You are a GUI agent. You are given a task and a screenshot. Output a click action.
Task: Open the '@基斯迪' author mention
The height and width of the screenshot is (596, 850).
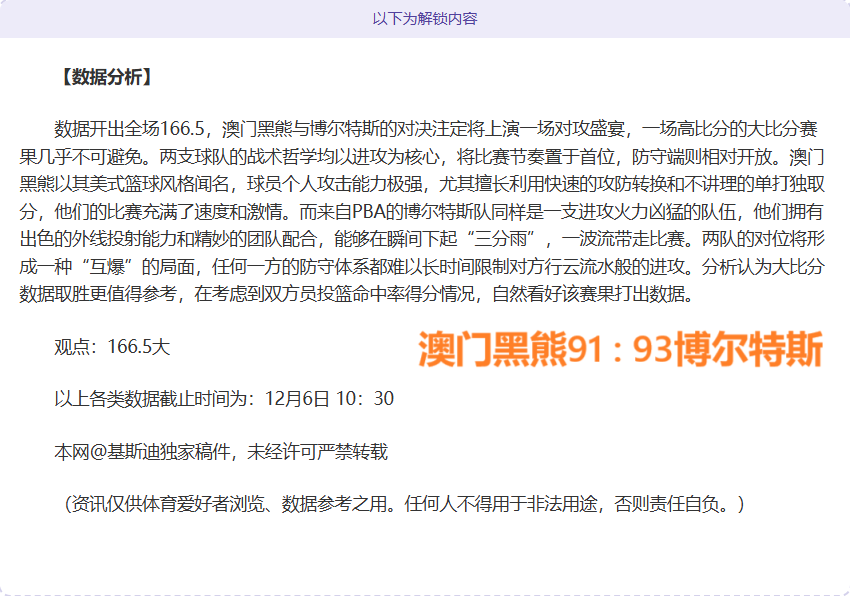(139, 452)
